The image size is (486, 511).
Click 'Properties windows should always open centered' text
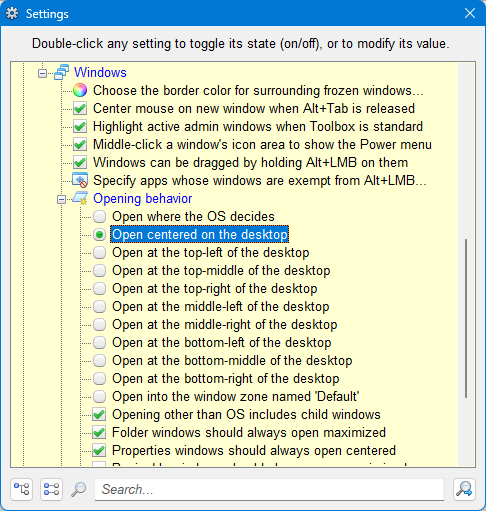(x=254, y=450)
